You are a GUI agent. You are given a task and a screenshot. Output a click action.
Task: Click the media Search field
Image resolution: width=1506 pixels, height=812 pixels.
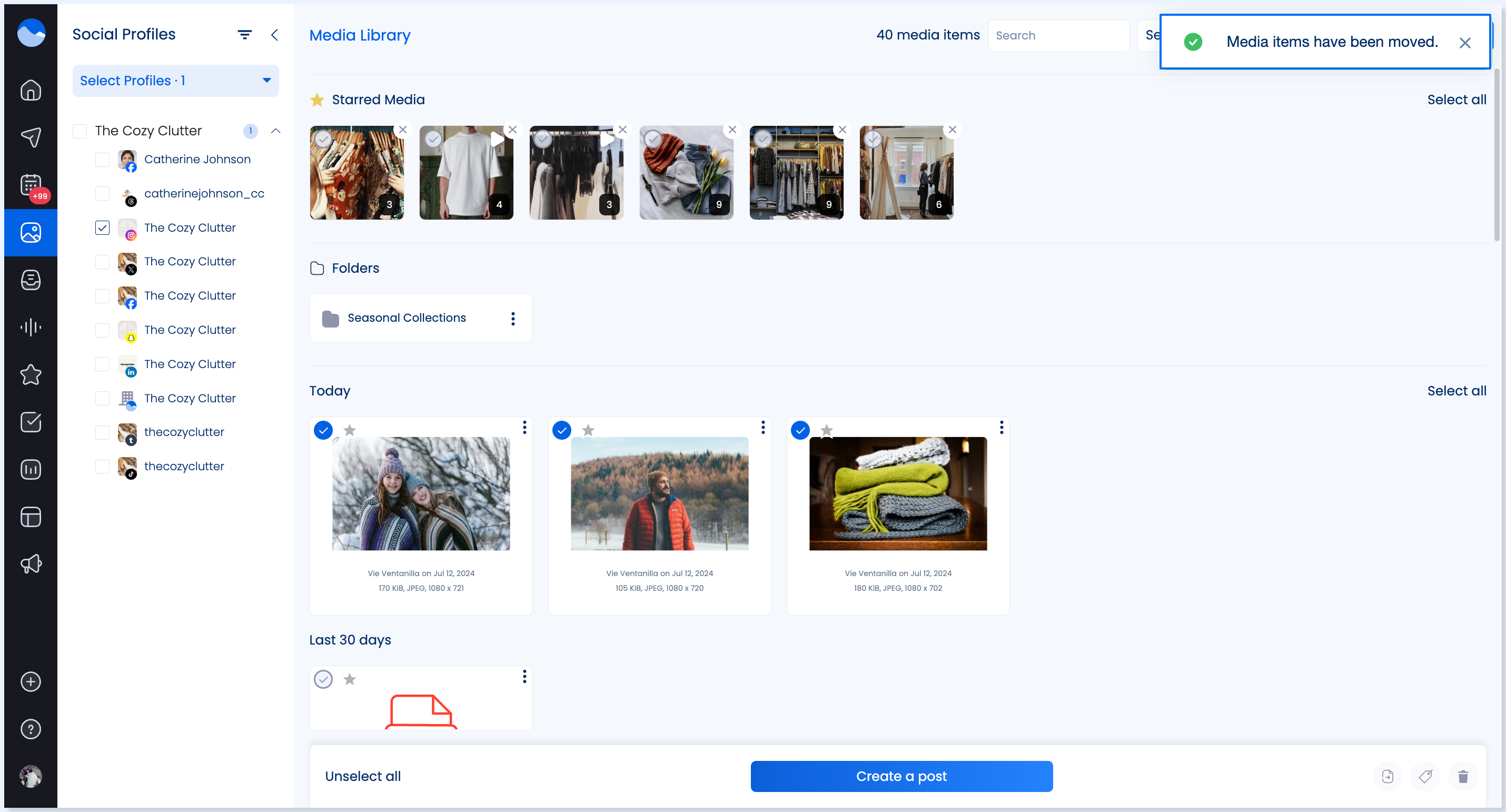coord(1058,35)
